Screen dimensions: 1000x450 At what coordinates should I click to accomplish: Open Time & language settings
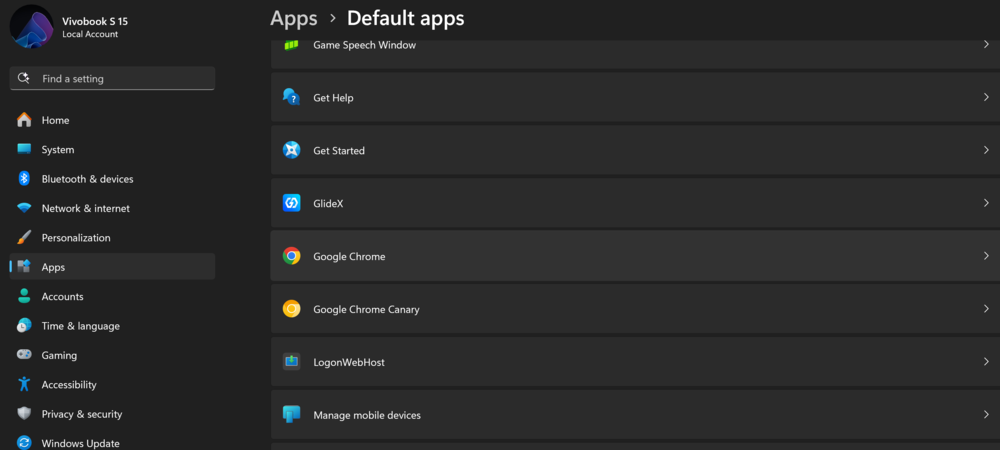[112, 325]
